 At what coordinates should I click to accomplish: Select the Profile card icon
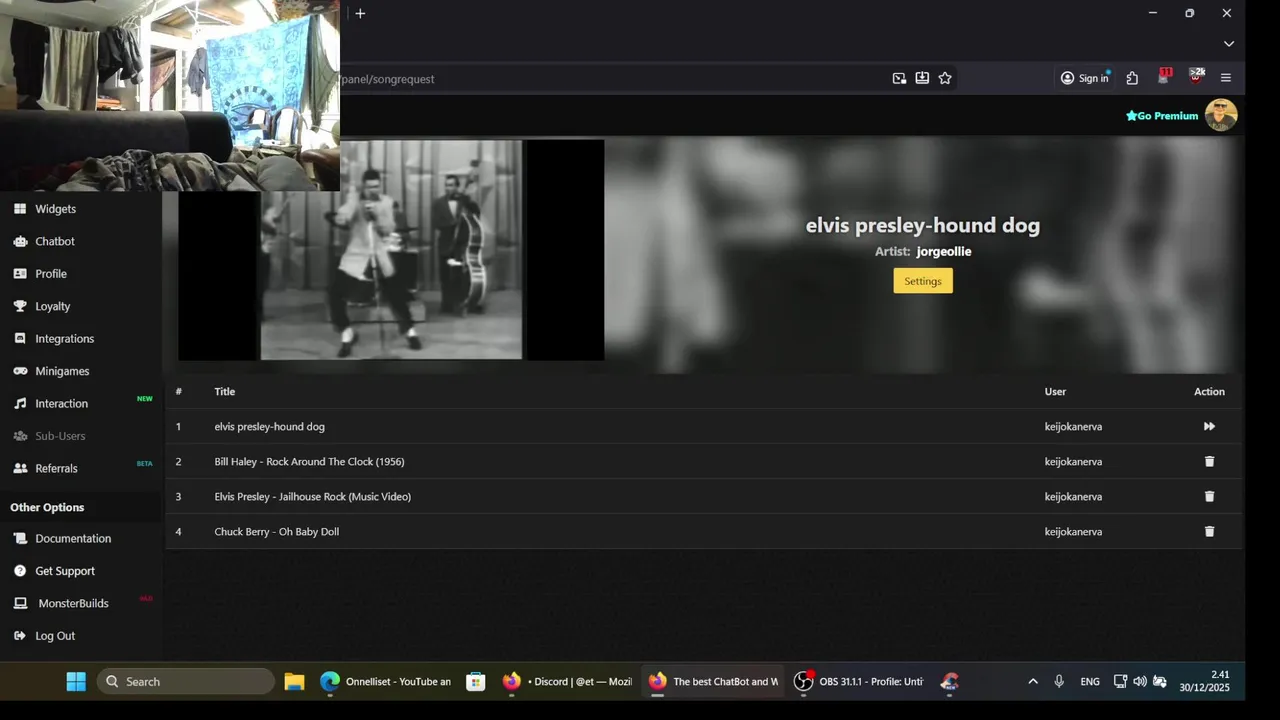20,274
